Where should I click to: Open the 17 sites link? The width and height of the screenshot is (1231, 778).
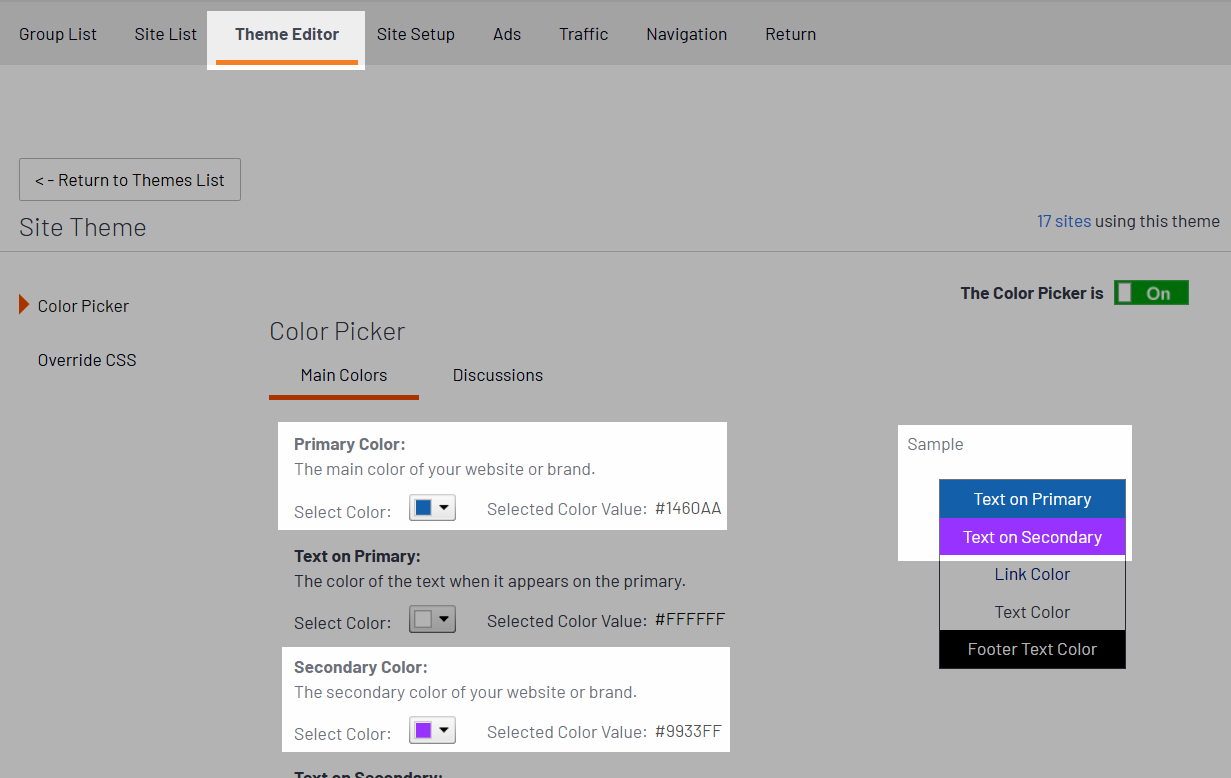pos(1063,221)
